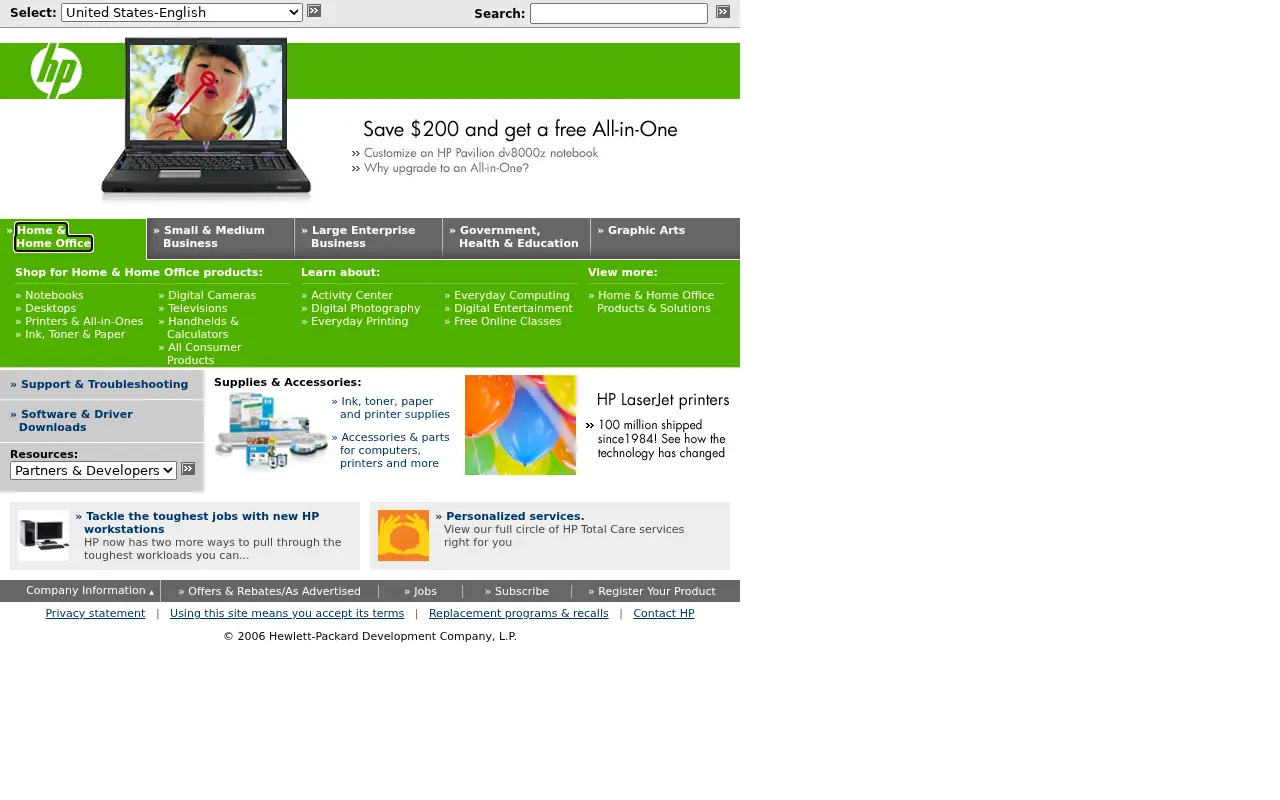Click the workstation thumbnail image
The width and height of the screenshot is (1280, 800).
pos(43,535)
